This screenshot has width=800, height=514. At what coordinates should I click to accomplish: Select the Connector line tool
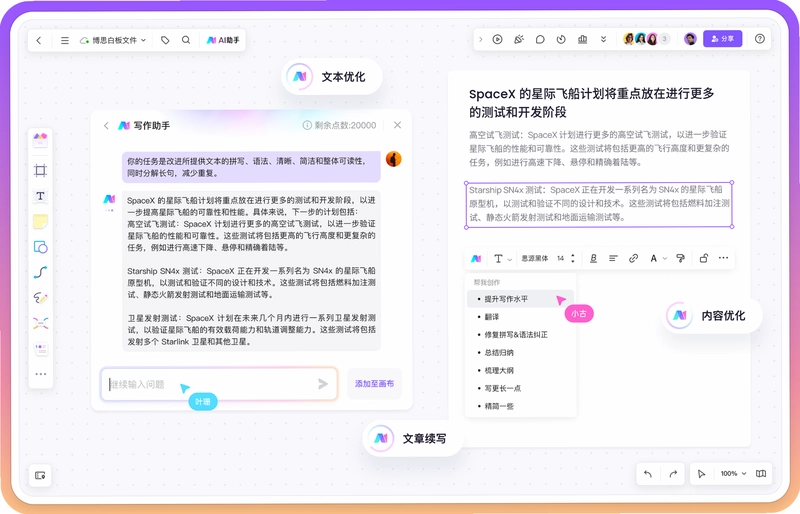point(40,273)
